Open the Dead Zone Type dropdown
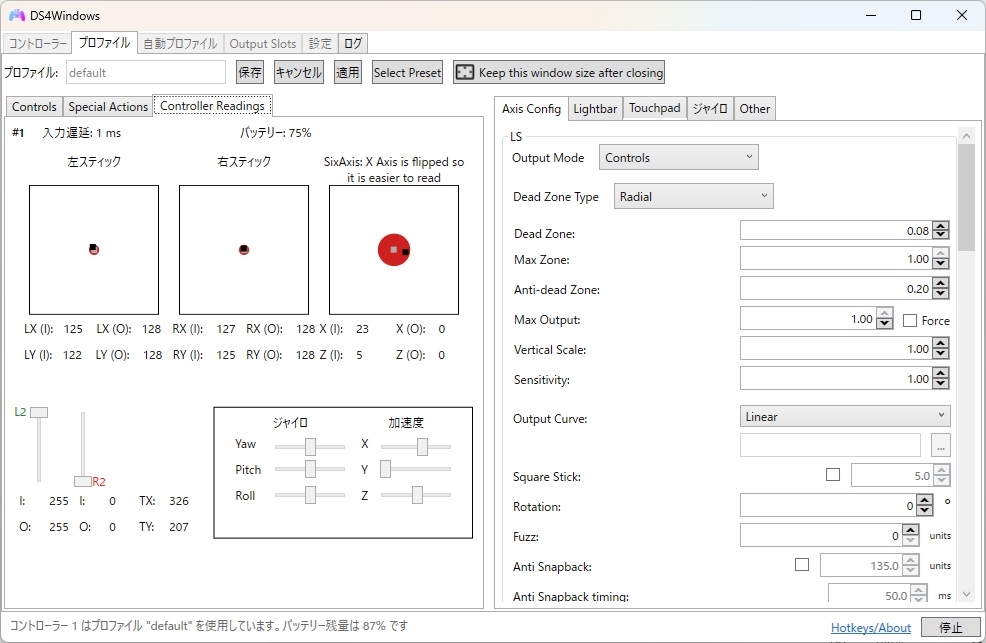 point(694,196)
